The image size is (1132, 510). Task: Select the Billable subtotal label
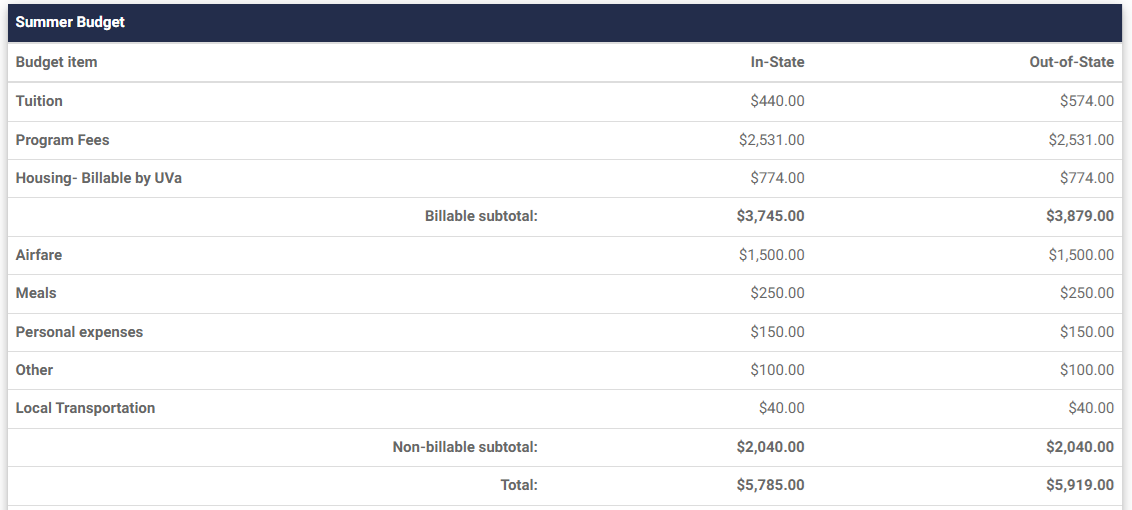481,216
